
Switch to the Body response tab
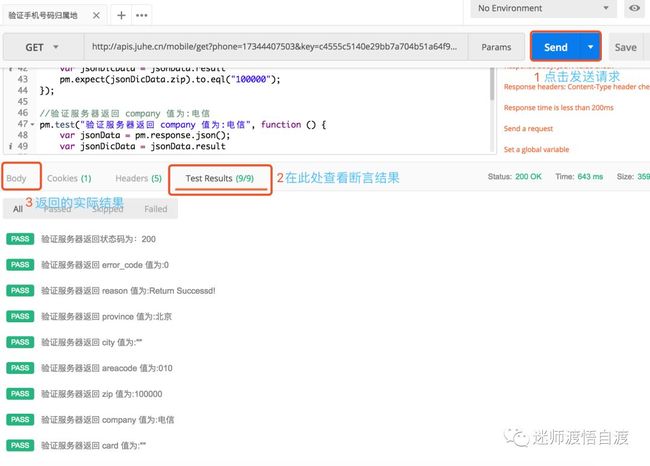click(16, 178)
